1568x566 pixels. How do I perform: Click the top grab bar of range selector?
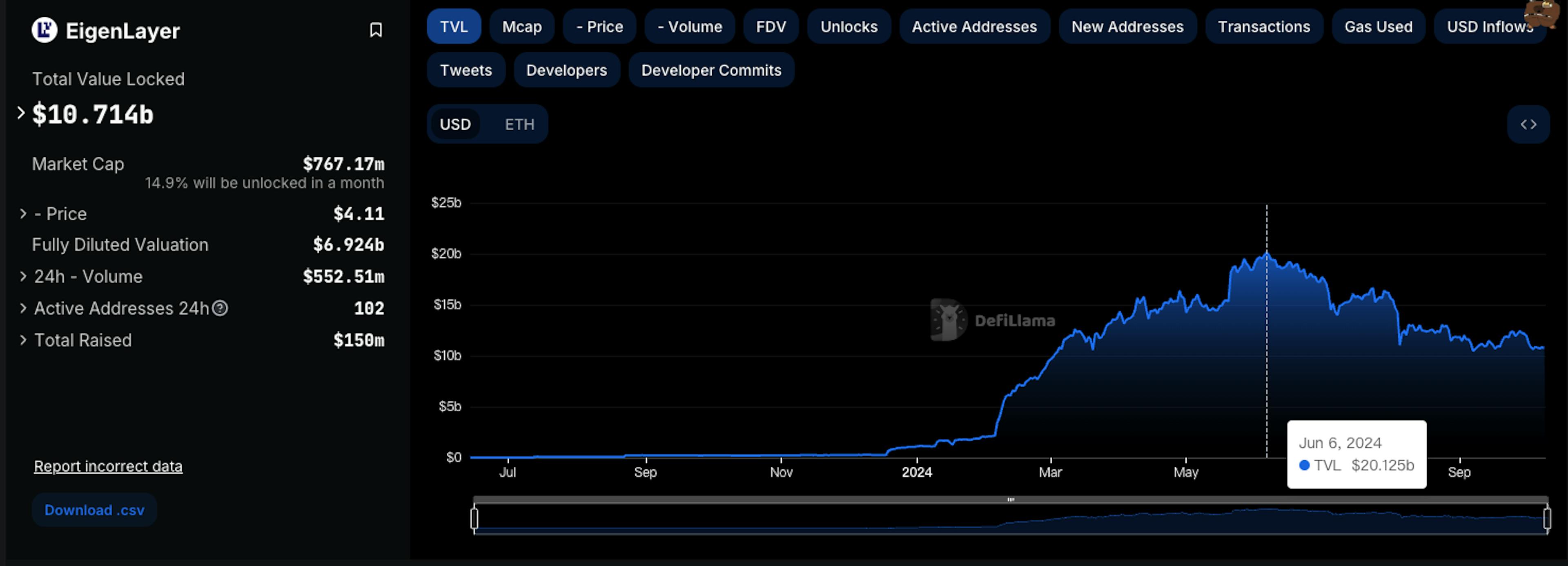(x=1011, y=499)
